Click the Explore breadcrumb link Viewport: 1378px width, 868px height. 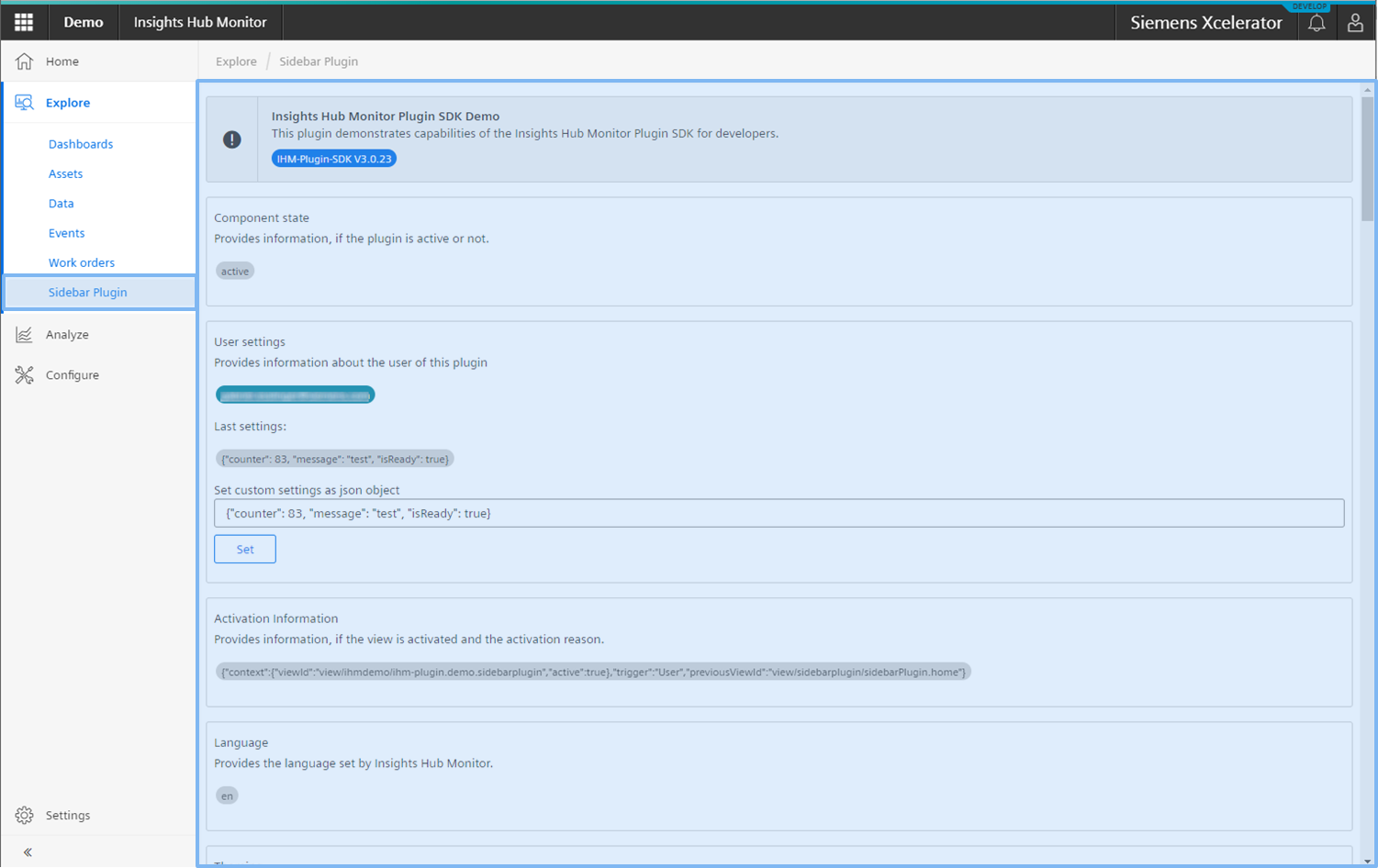[236, 61]
